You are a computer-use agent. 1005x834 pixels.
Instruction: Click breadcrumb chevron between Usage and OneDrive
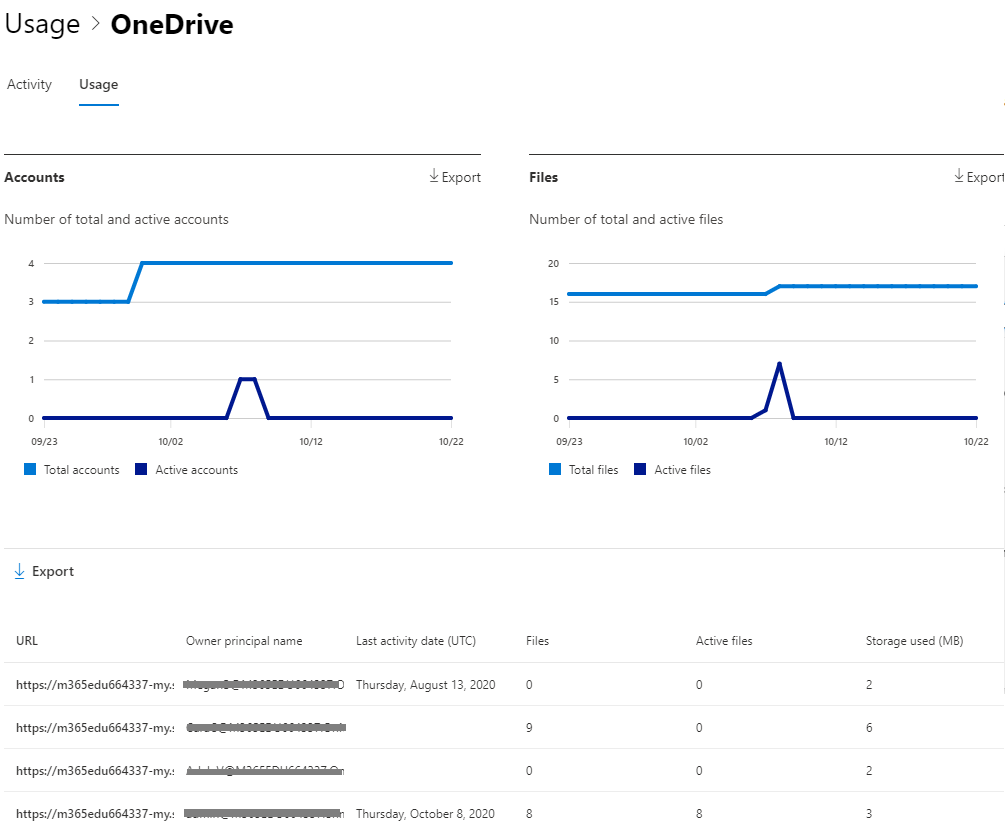96,24
